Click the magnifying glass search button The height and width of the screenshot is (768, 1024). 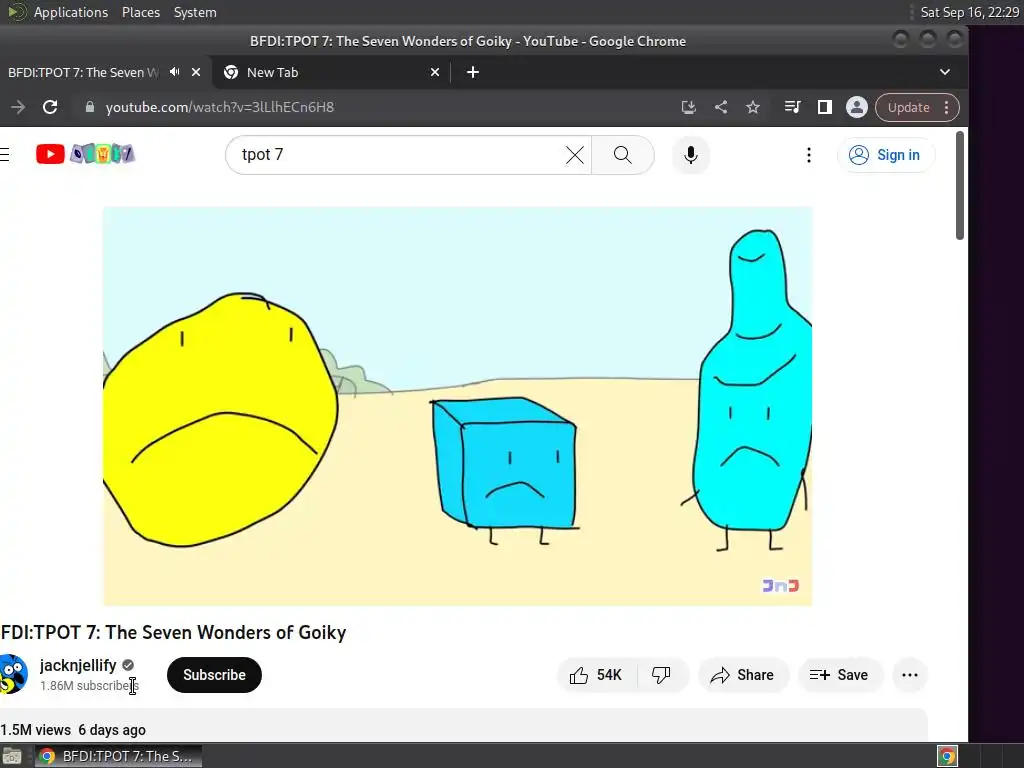click(622, 155)
